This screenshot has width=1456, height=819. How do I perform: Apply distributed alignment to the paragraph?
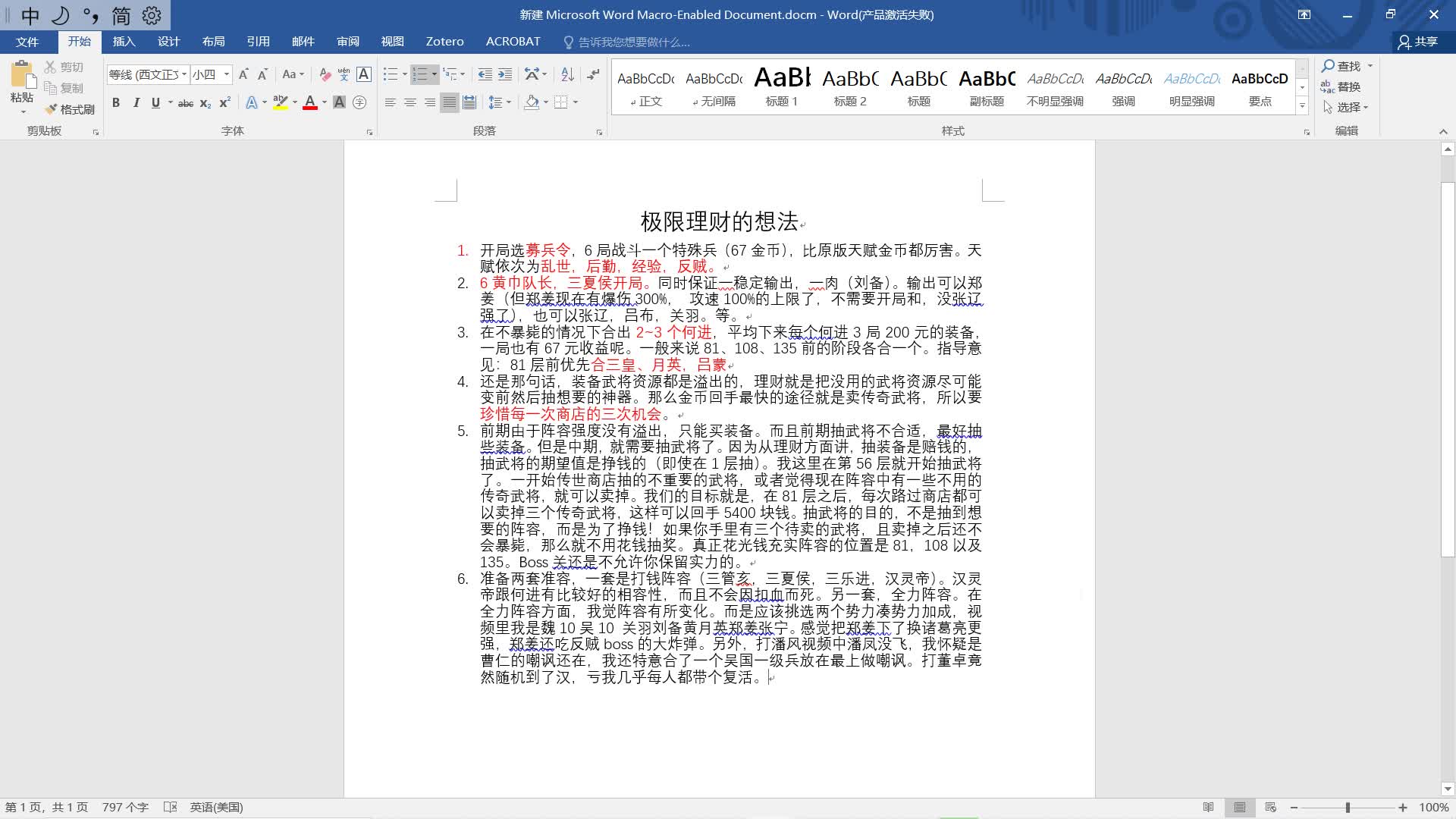469,102
